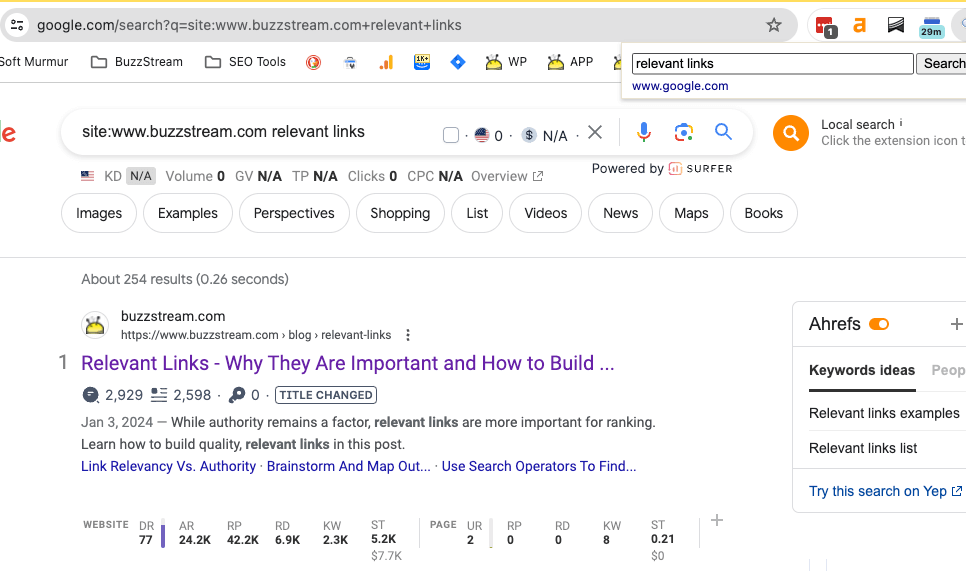The height and width of the screenshot is (571, 966).
Task: Open the 'Relevant Links - Why They Are Important' result
Action: tap(347, 363)
